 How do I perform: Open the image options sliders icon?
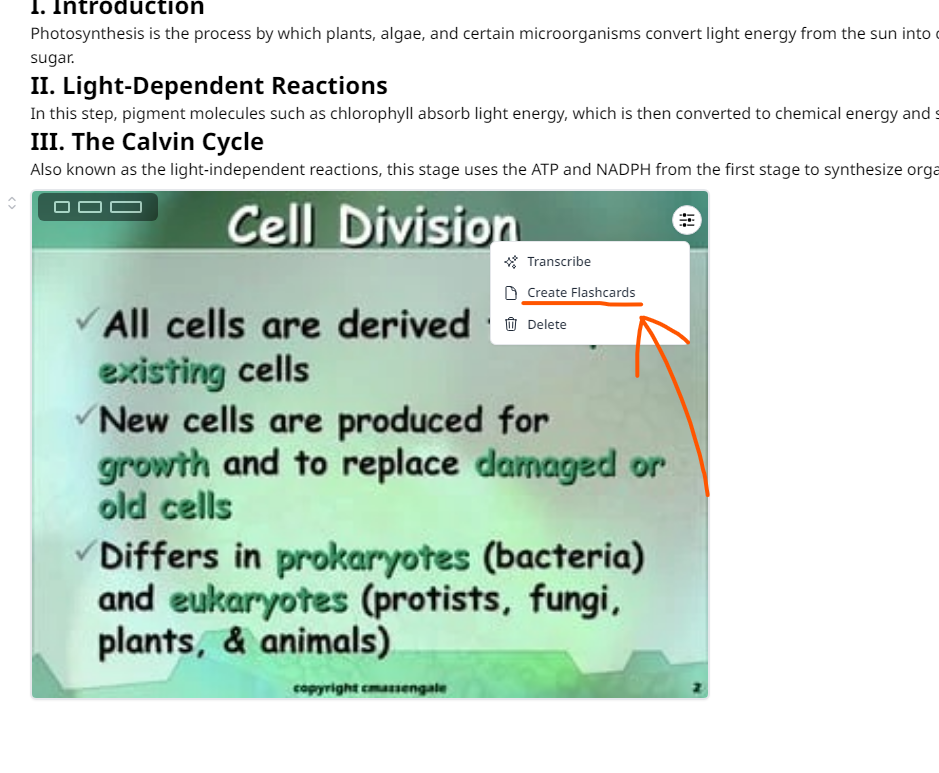pos(686,220)
